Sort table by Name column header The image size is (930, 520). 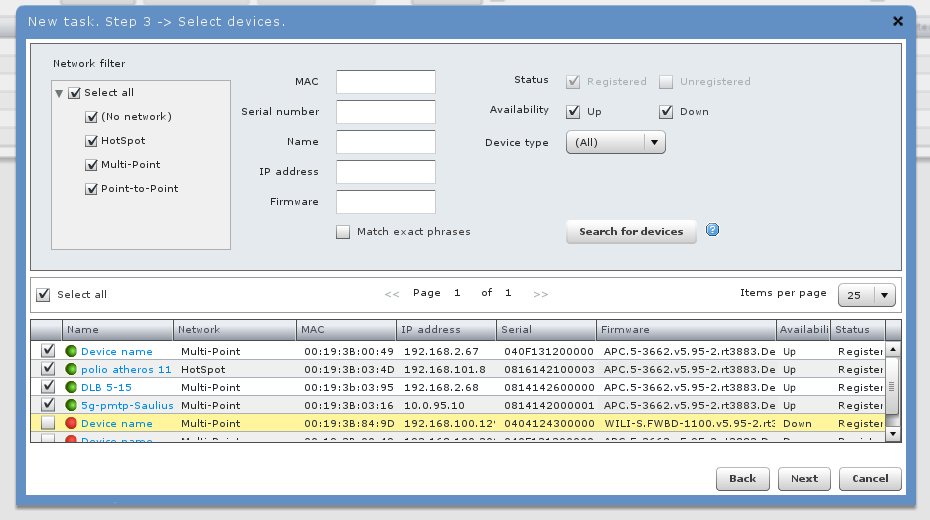pos(117,330)
